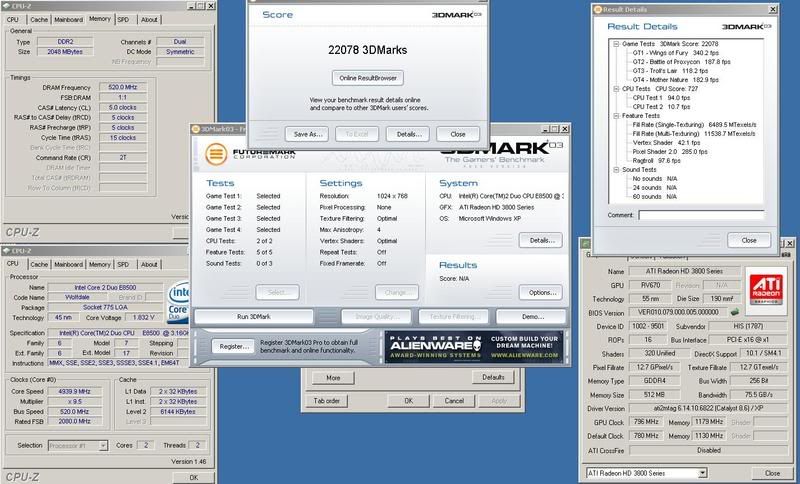The image size is (800, 484).
Task: Click the More button in background dialog
Action: click(x=333, y=377)
